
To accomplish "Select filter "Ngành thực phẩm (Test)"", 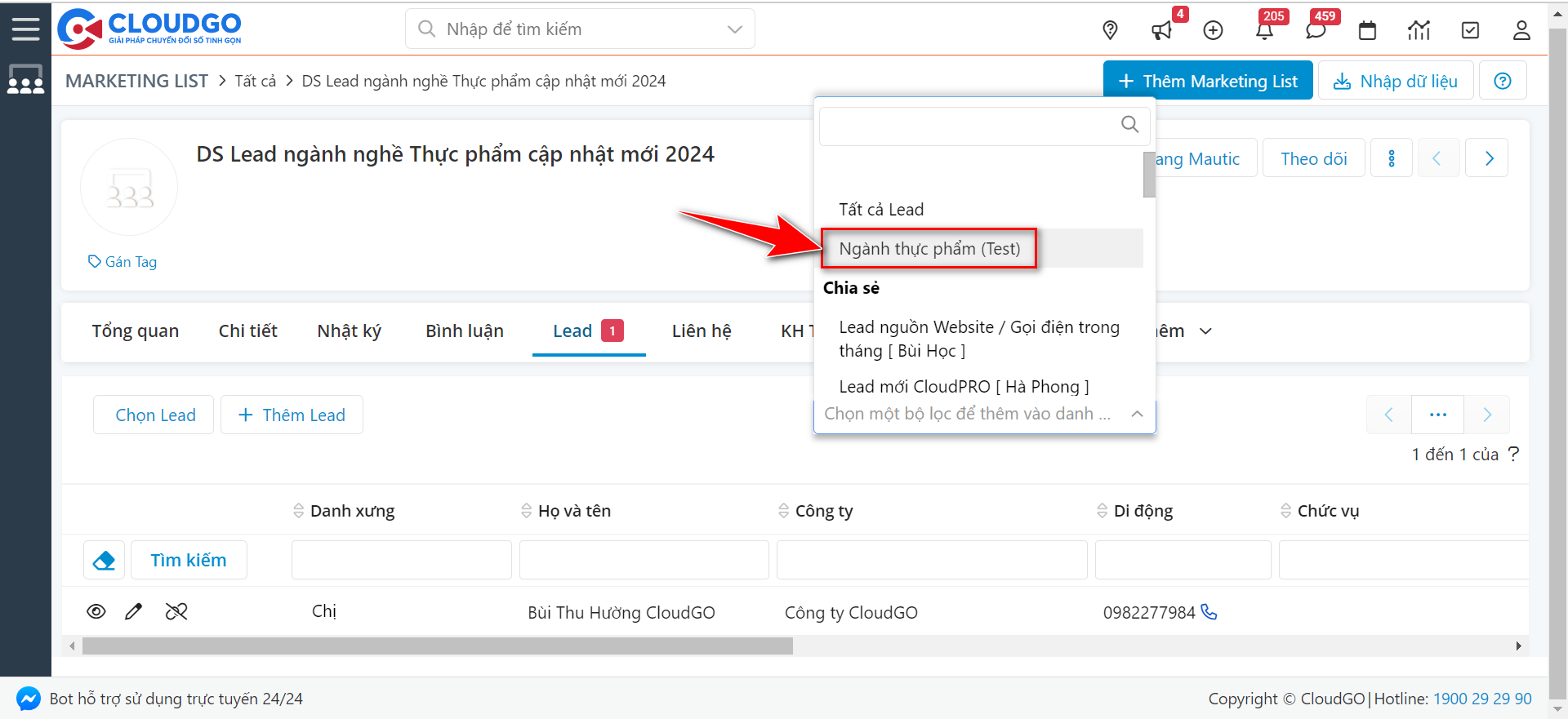I will [x=929, y=249].
